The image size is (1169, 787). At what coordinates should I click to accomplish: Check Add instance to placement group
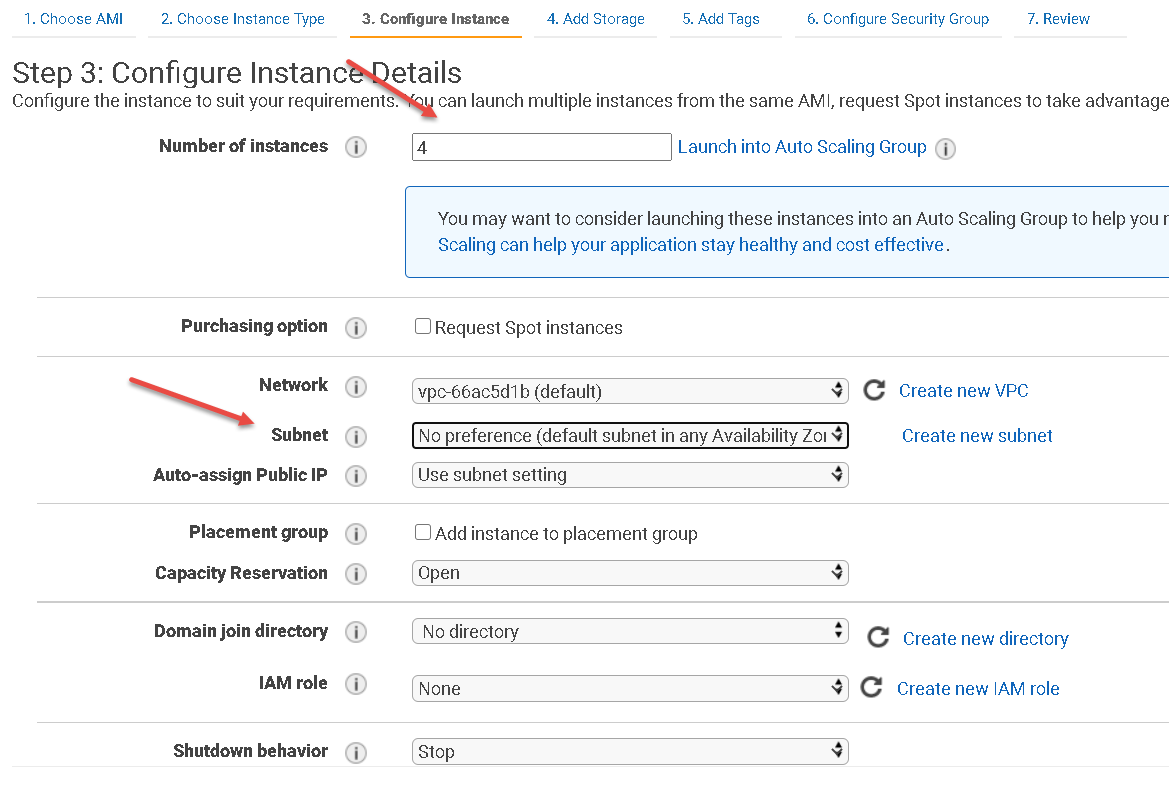pyautogui.click(x=422, y=532)
